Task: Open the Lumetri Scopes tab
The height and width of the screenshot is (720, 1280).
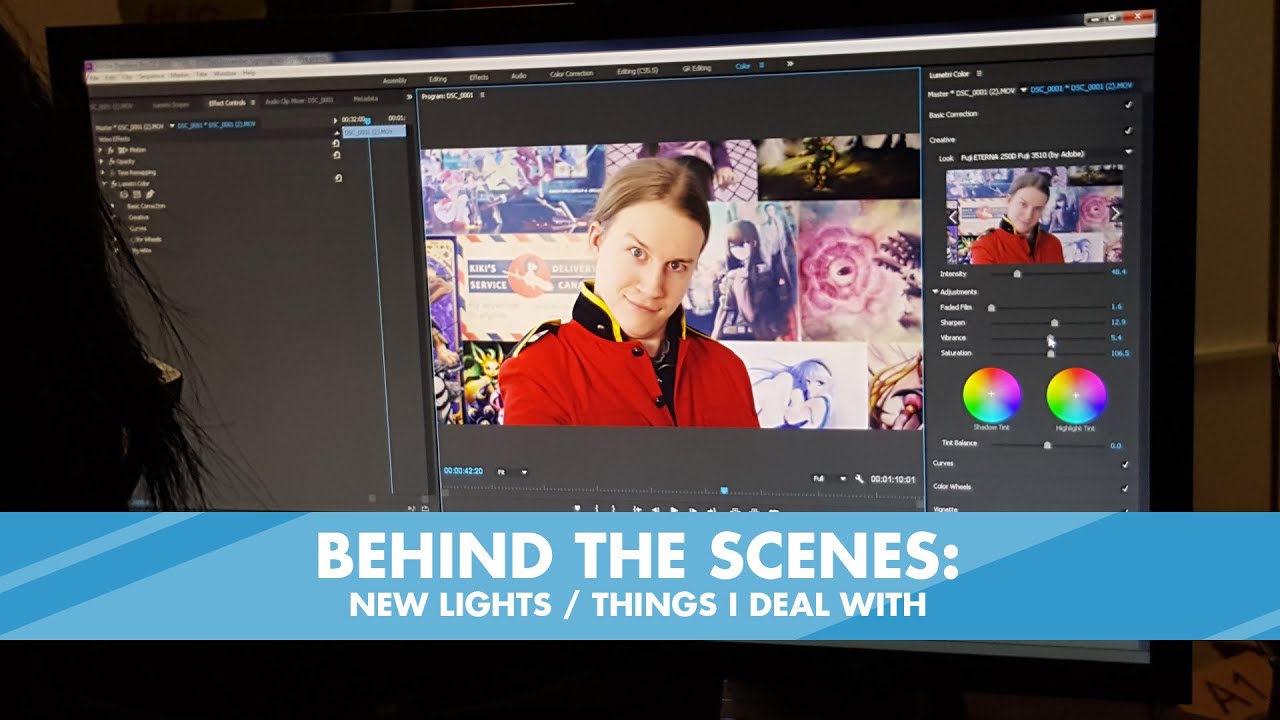Action: (171, 105)
